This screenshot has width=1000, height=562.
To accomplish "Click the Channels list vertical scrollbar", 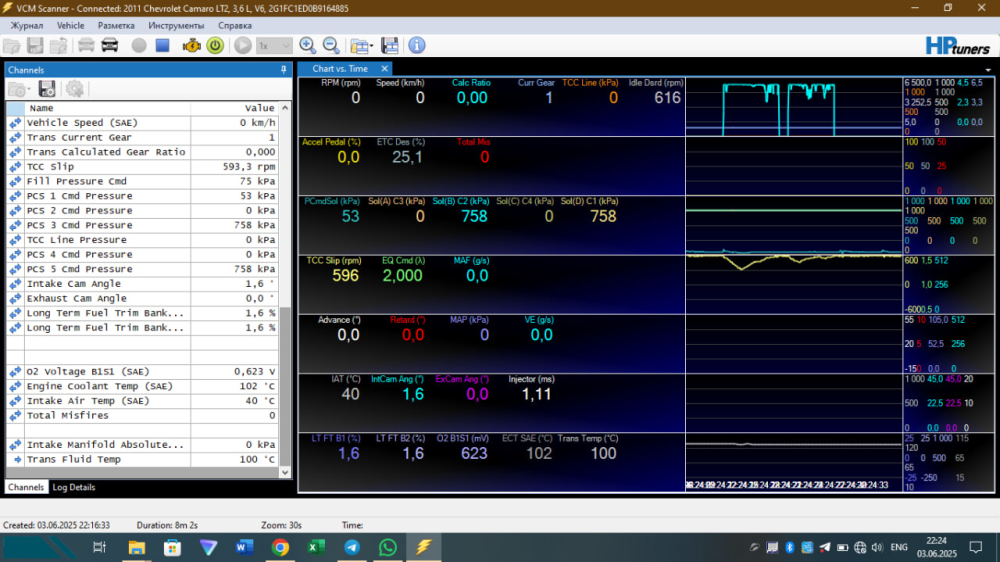I will (285, 300).
